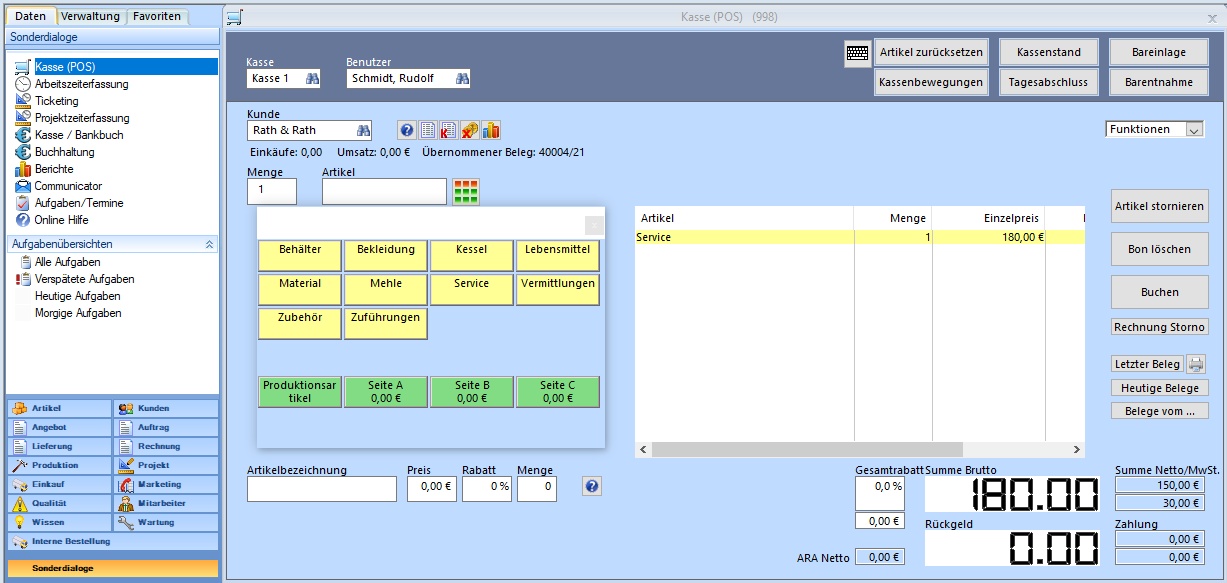This screenshot has height=583, width=1227.
Task: Click the Tagesabschluss button
Action: [1048, 82]
